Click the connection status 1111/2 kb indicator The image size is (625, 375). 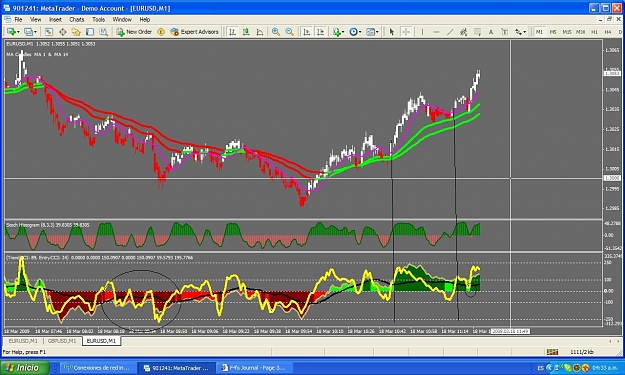pos(582,352)
